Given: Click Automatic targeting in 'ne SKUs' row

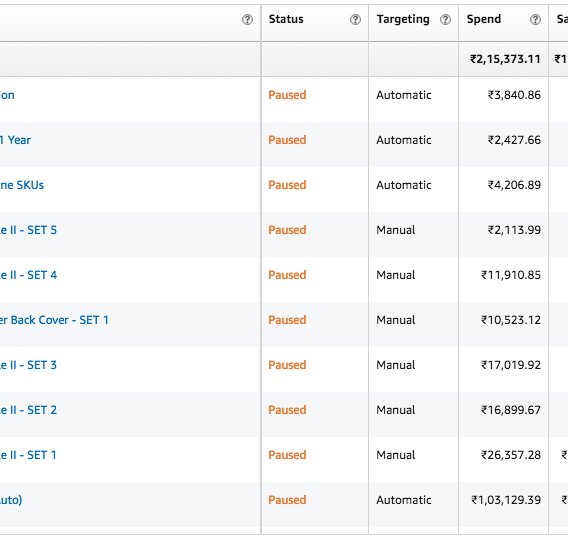Looking at the screenshot, I should point(404,185).
